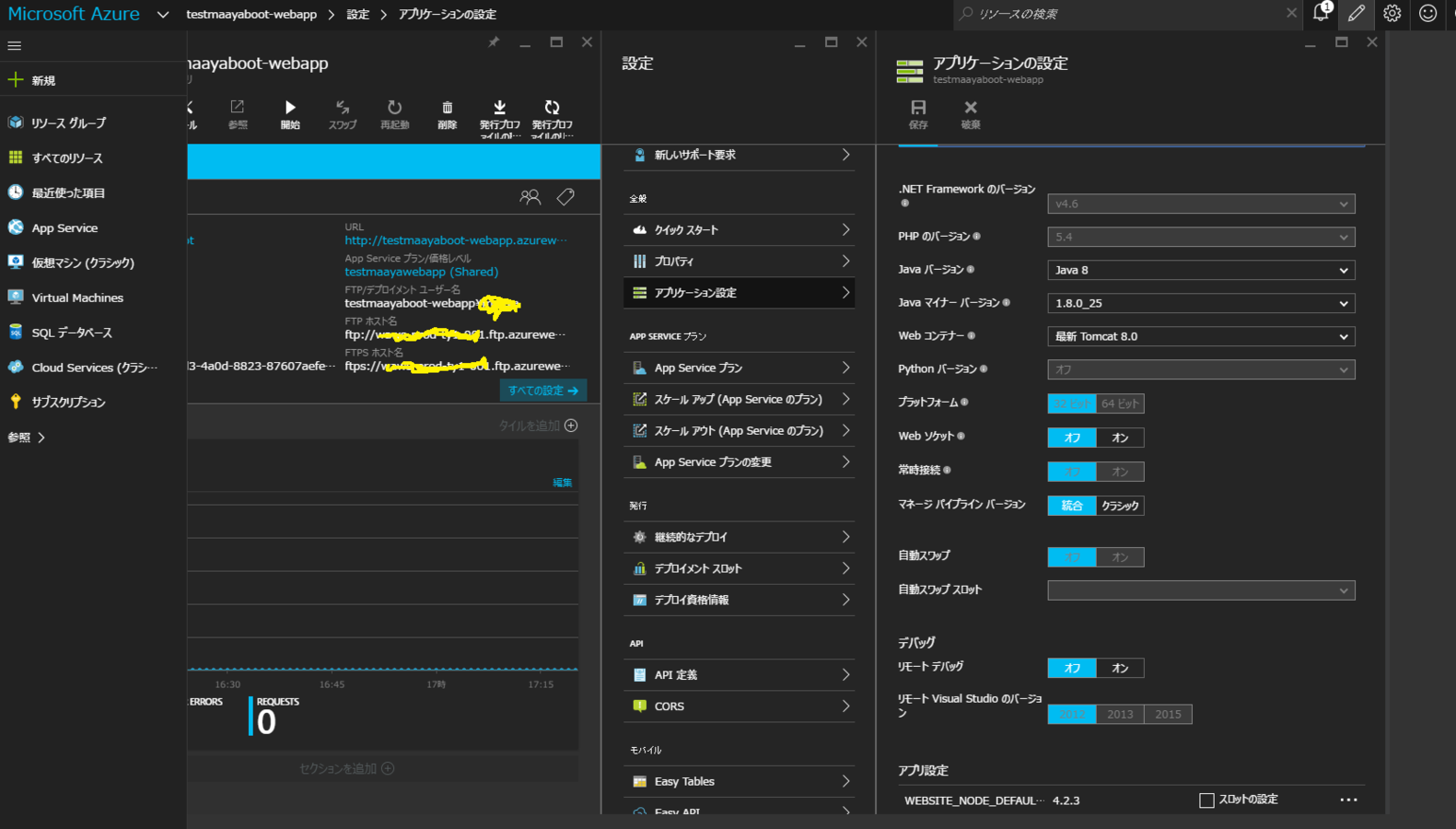Viewport: 1456px width, 829px height.
Task: Open the WEBSITE_NODE_DEFAULT row ellipsis menu
Action: coord(1348,800)
